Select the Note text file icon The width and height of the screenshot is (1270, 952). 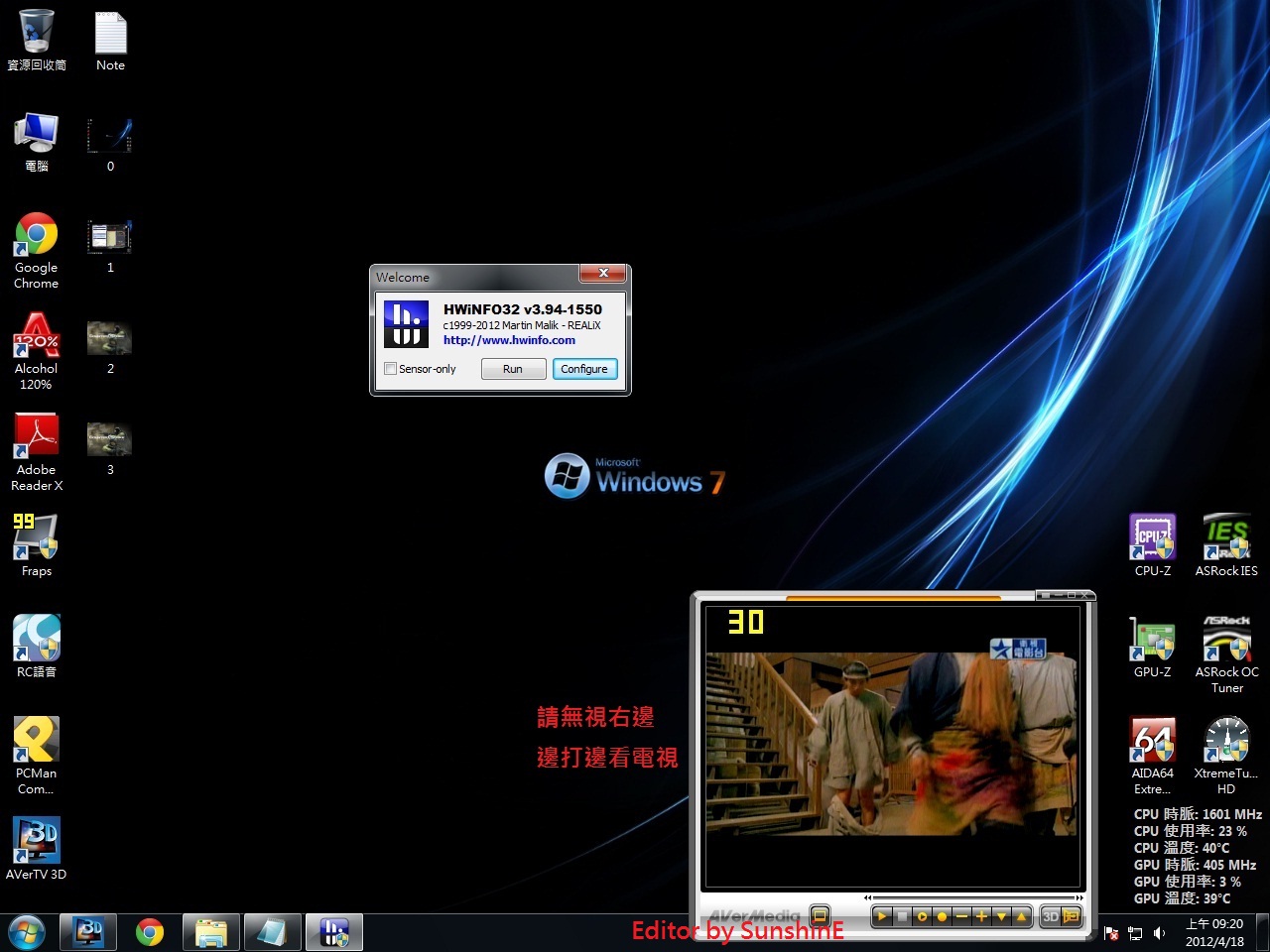click(110, 40)
